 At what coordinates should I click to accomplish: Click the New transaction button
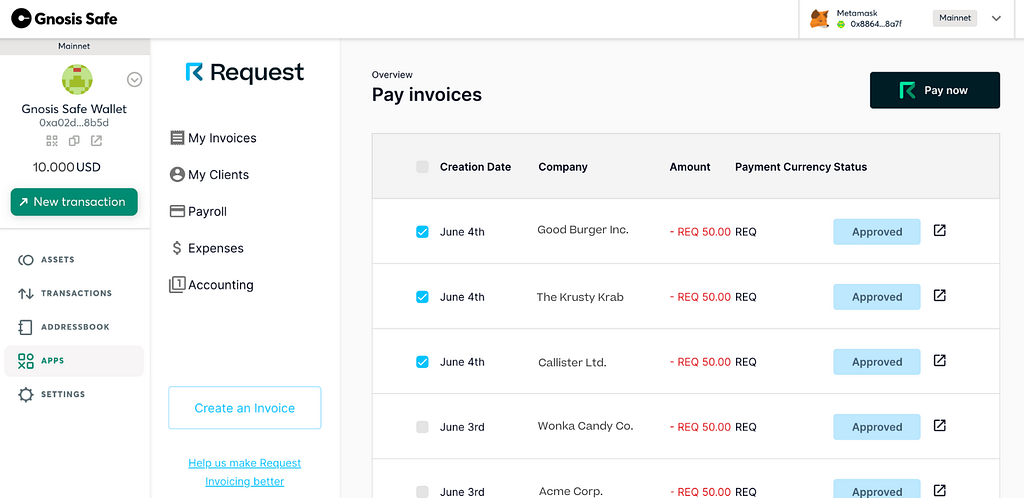coord(74,202)
